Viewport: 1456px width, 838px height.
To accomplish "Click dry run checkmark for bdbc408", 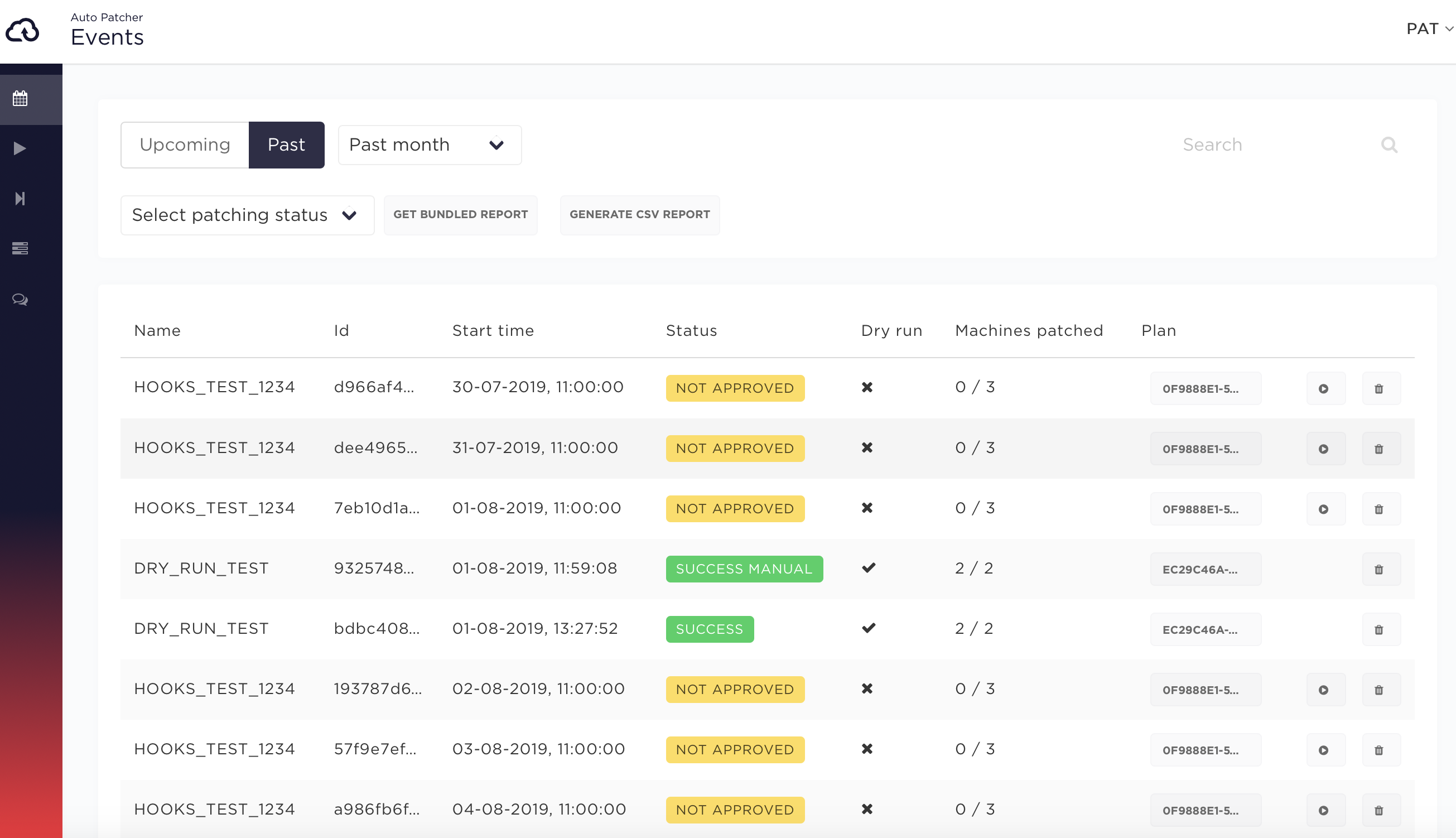I will click(869, 628).
